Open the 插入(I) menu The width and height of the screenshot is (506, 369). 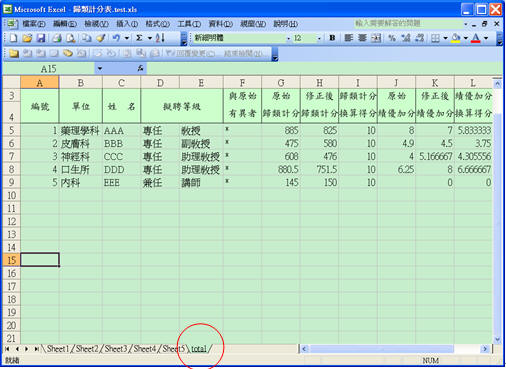pos(127,24)
